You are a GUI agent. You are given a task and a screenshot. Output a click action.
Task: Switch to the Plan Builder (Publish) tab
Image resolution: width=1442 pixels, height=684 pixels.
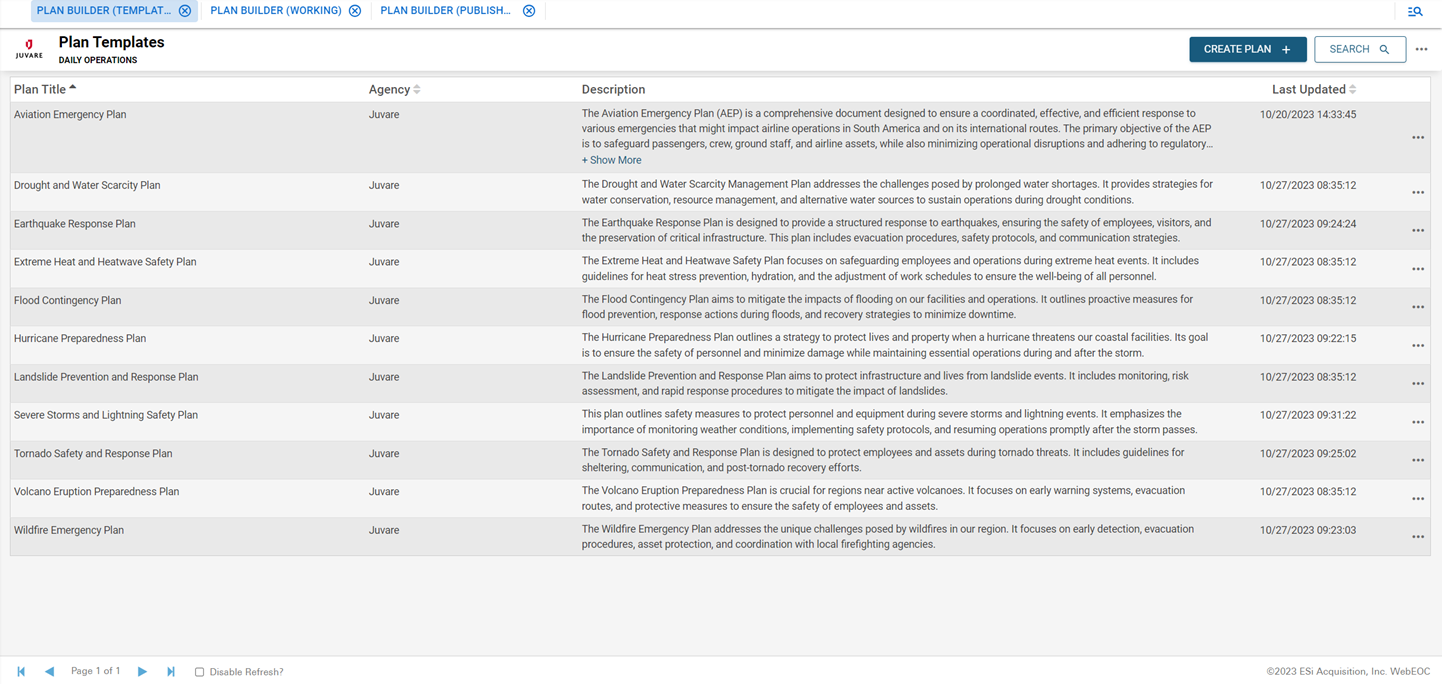[x=444, y=11]
